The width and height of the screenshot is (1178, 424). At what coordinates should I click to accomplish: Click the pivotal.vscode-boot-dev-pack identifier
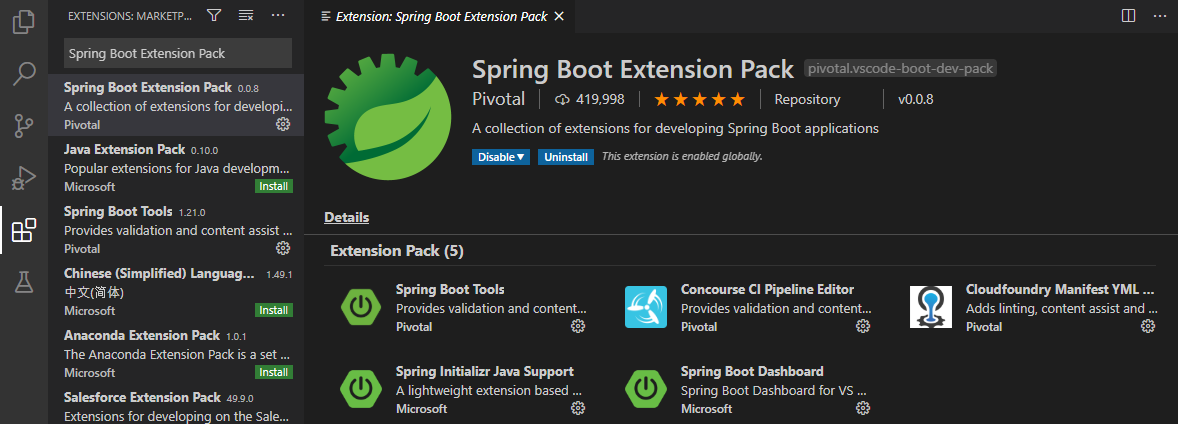tap(901, 69)
